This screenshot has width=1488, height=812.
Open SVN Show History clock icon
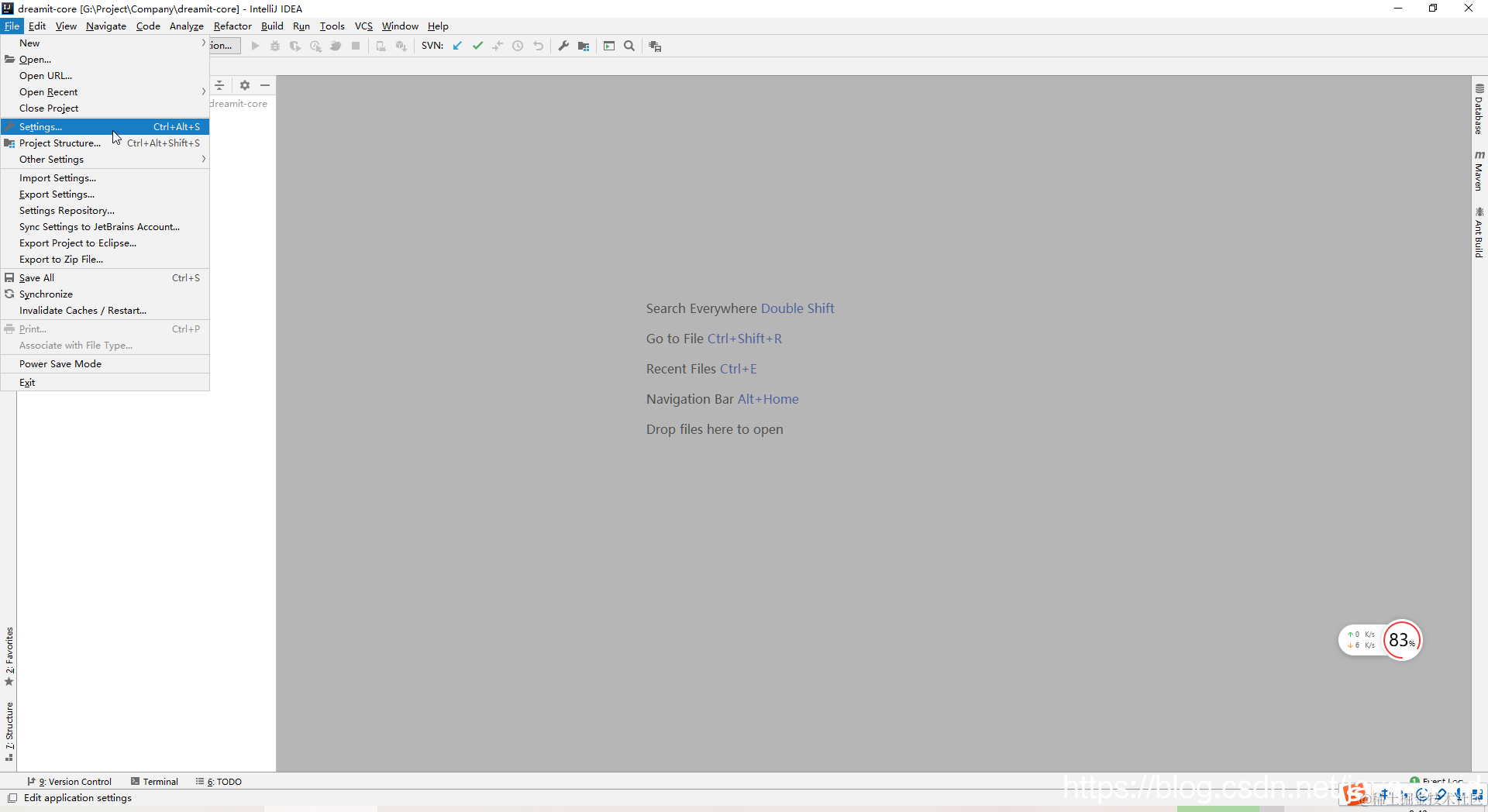pyautogui.click(x=518, y=46)
